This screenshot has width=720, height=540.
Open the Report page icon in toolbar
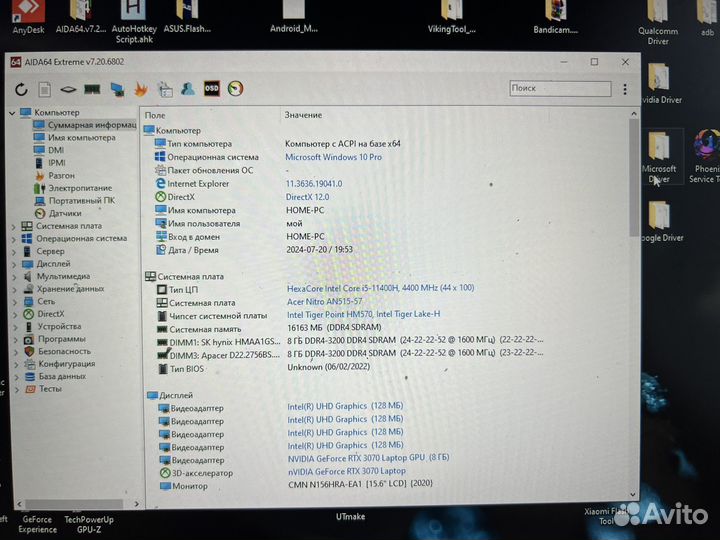point(45,89)
